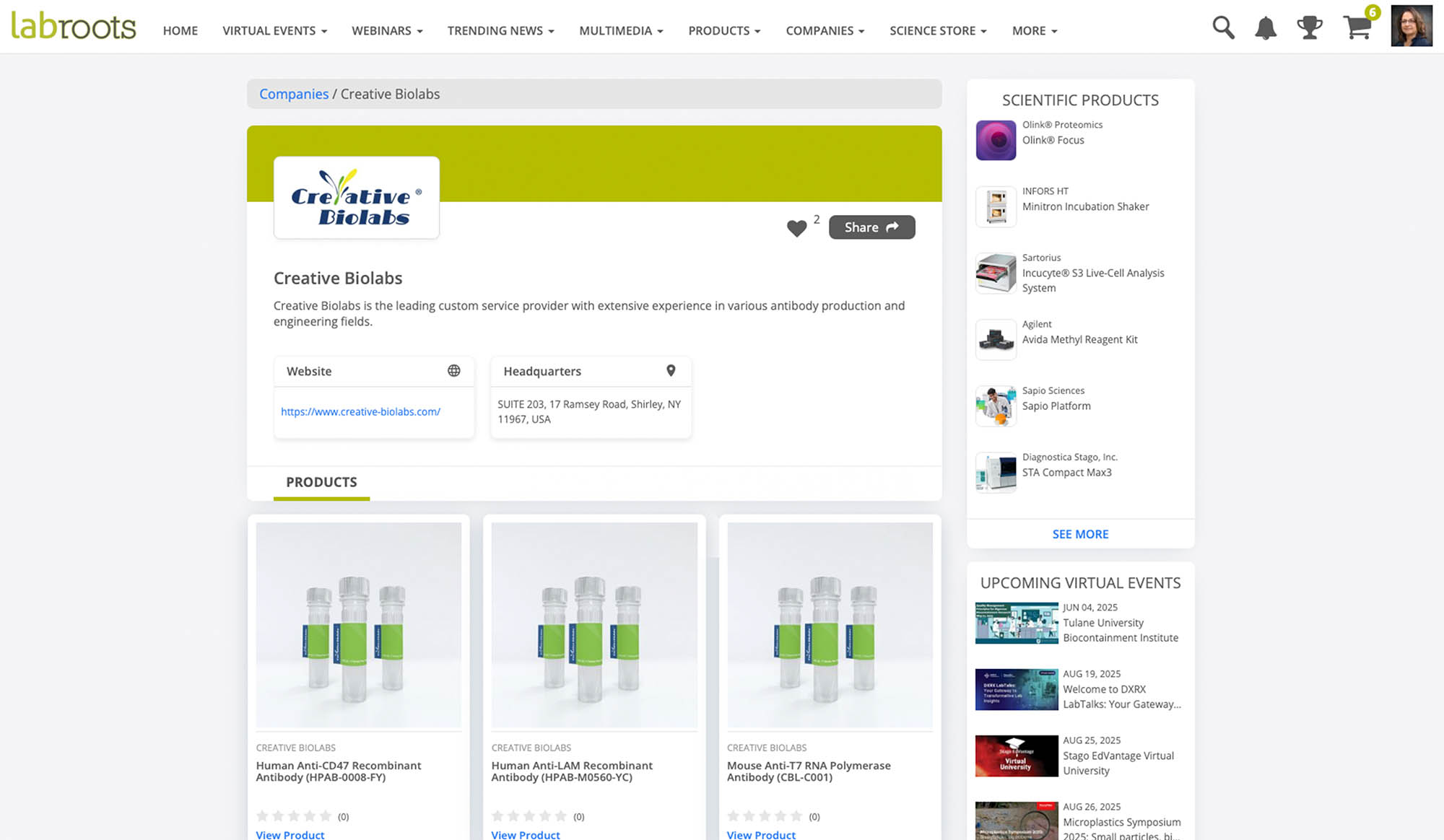Image resolution: width=1444 pixels, height=840 pixels.
Task: Click See More under Scientific Products
Action: 1080,534
